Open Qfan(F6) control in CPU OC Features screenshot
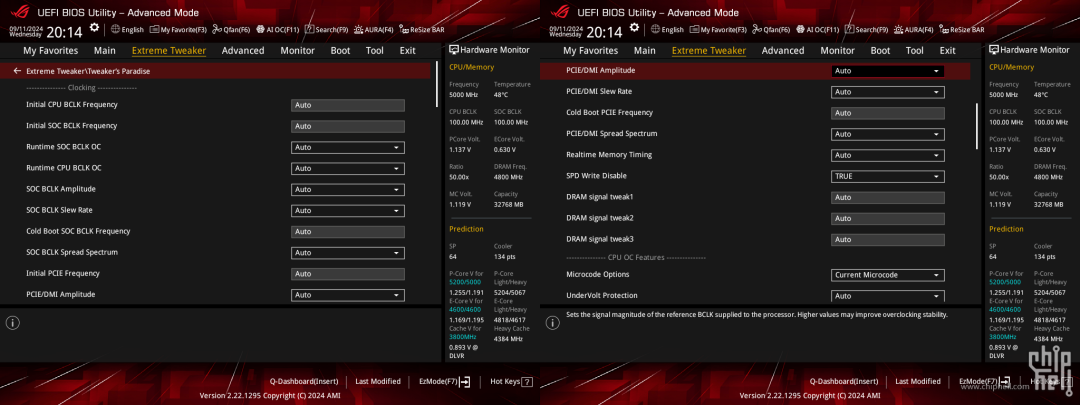 click(x=771, y=30)
